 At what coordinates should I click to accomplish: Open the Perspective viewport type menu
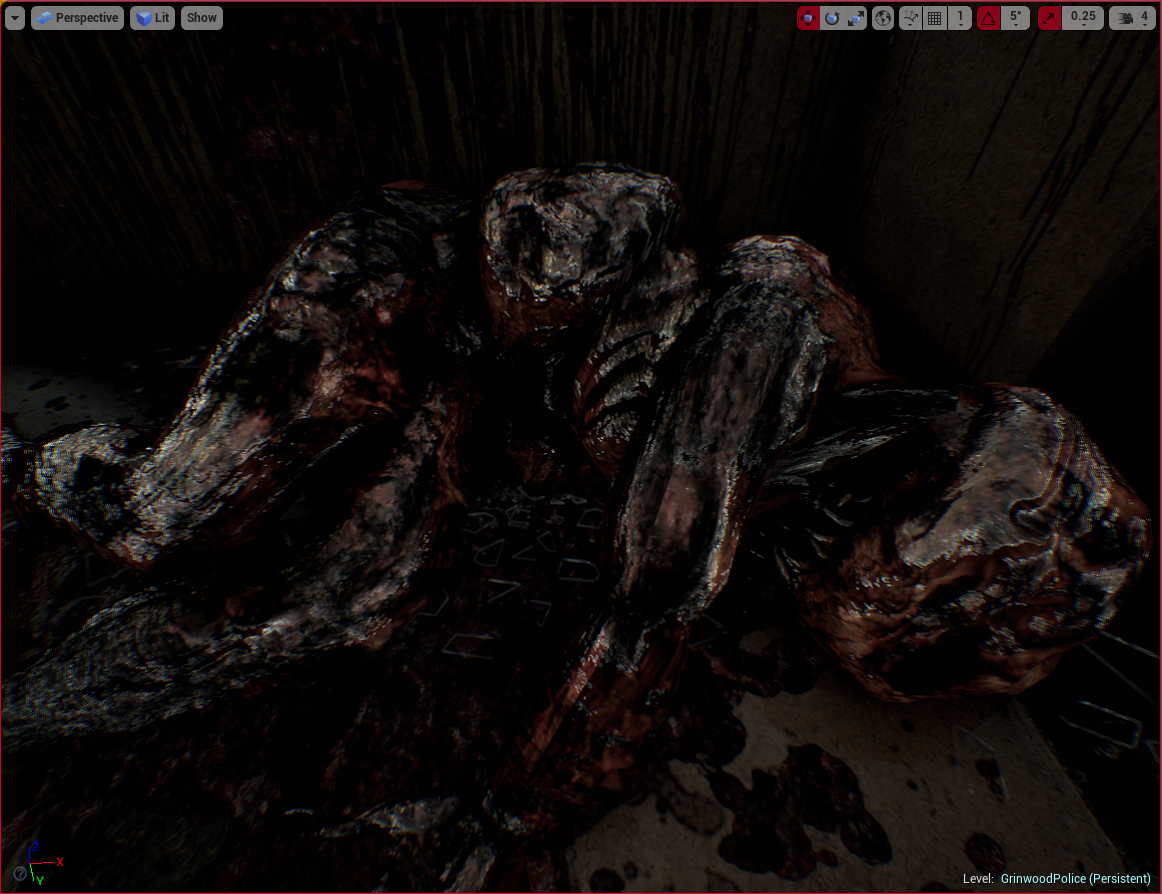pyautogui.click(x=78, y=18)
